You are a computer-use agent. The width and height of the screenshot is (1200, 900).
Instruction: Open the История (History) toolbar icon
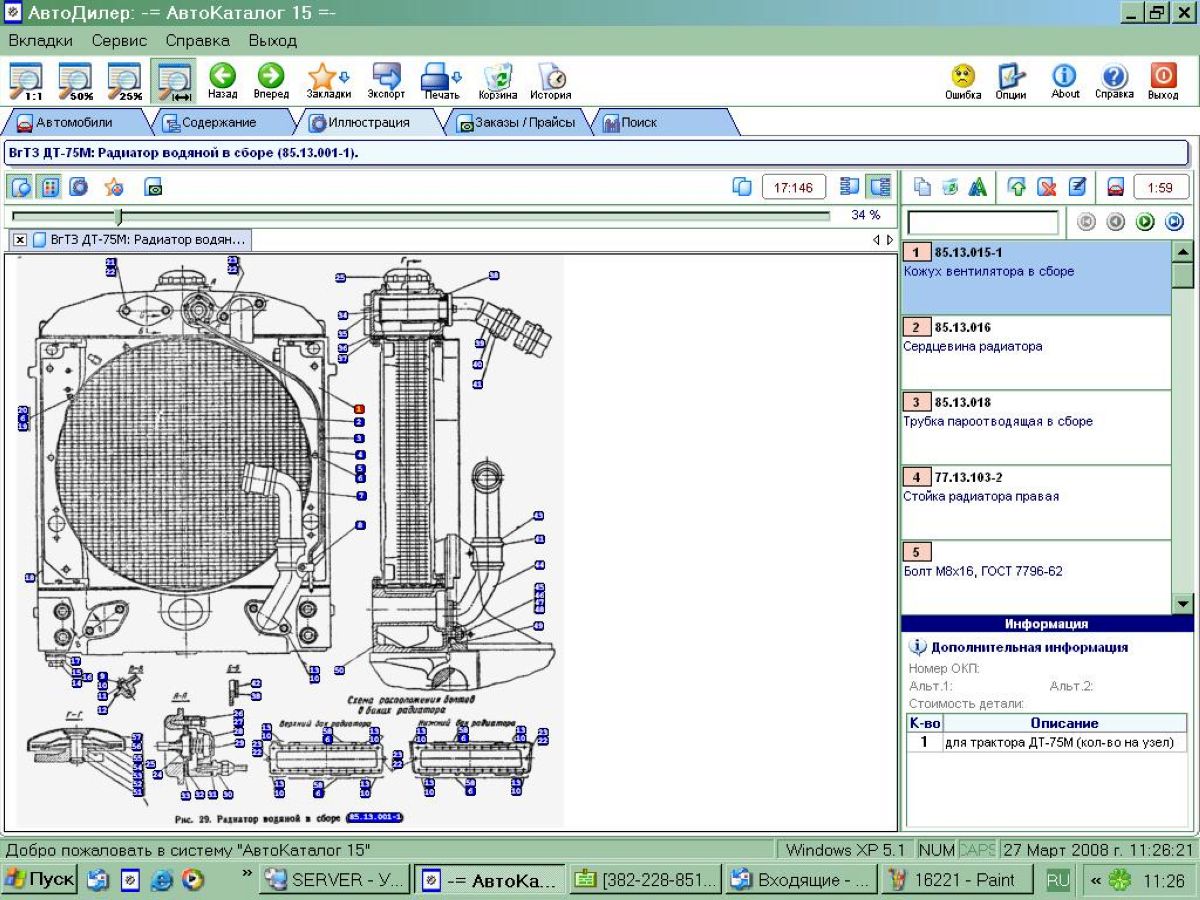(x=551, y=77)
